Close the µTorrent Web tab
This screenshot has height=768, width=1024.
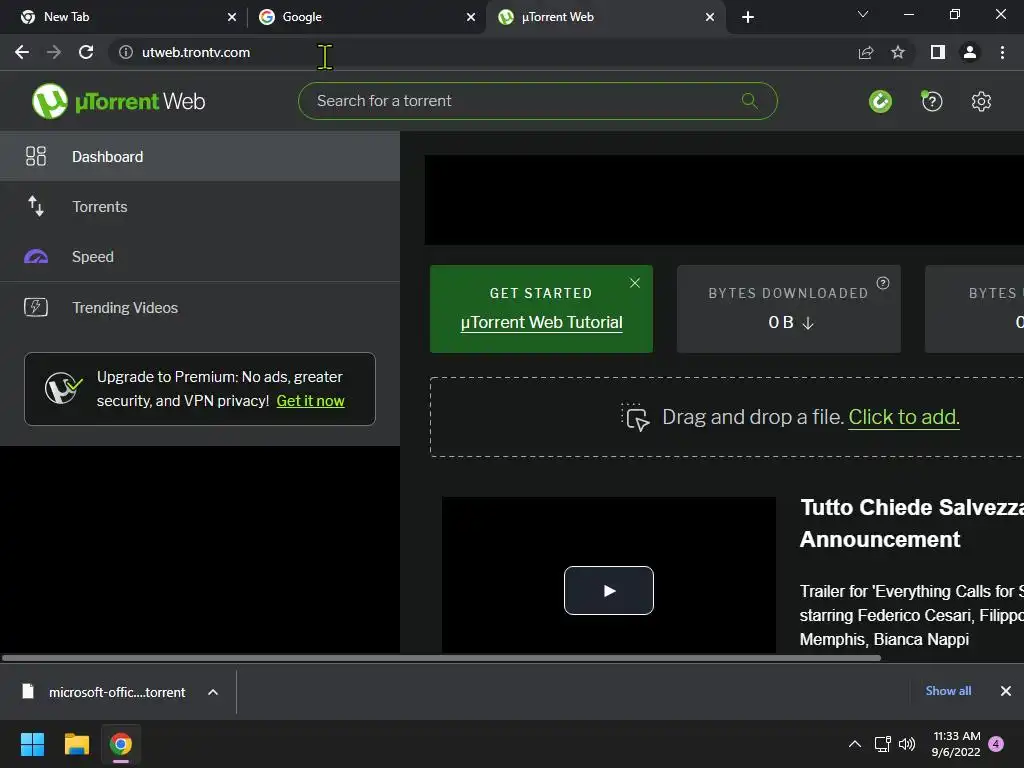[710, 17]
